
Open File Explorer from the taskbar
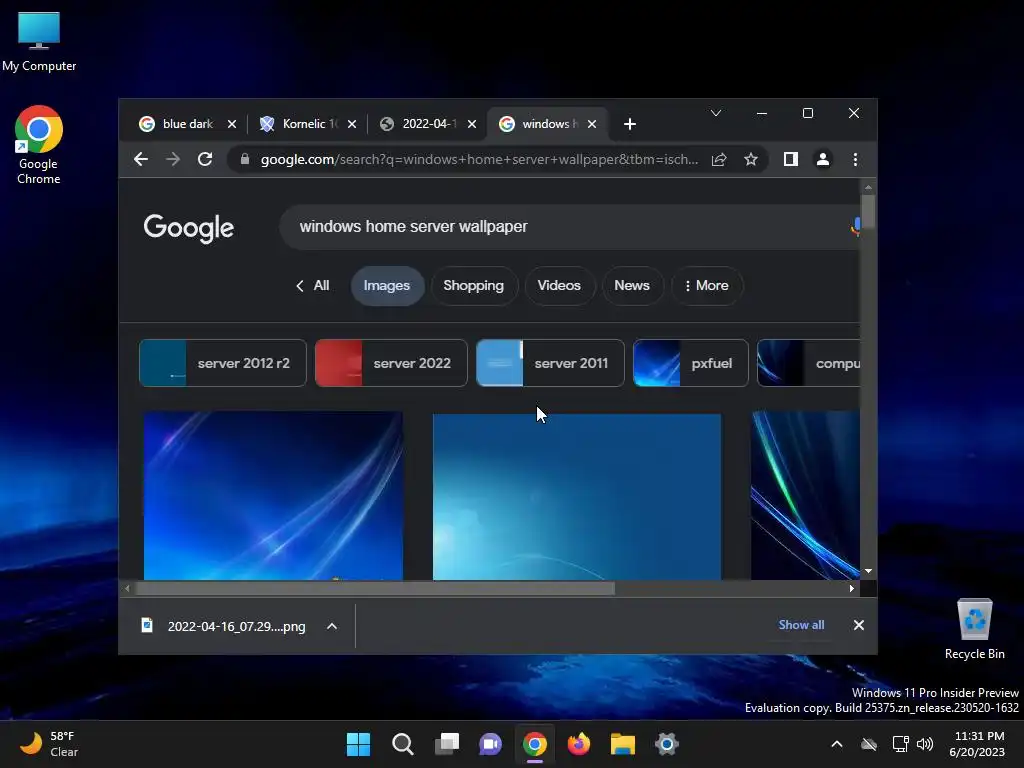coord(623,744)
